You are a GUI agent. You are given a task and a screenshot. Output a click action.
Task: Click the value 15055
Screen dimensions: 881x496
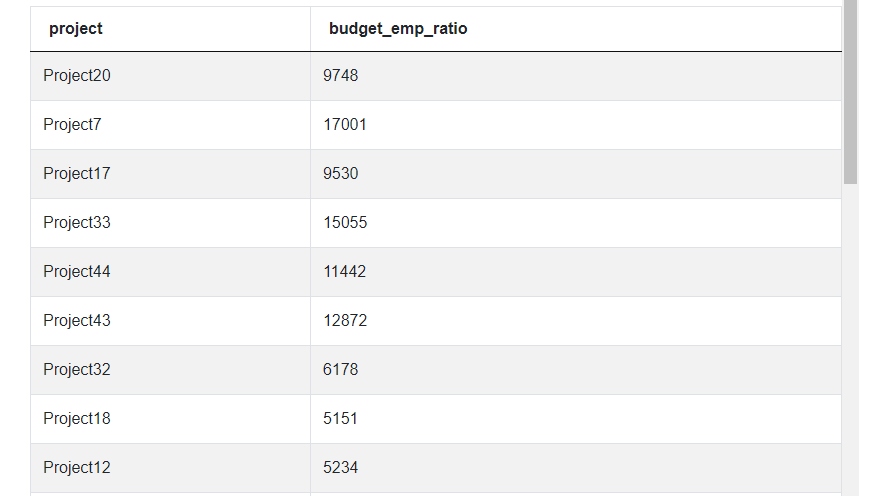click(345, 222)
